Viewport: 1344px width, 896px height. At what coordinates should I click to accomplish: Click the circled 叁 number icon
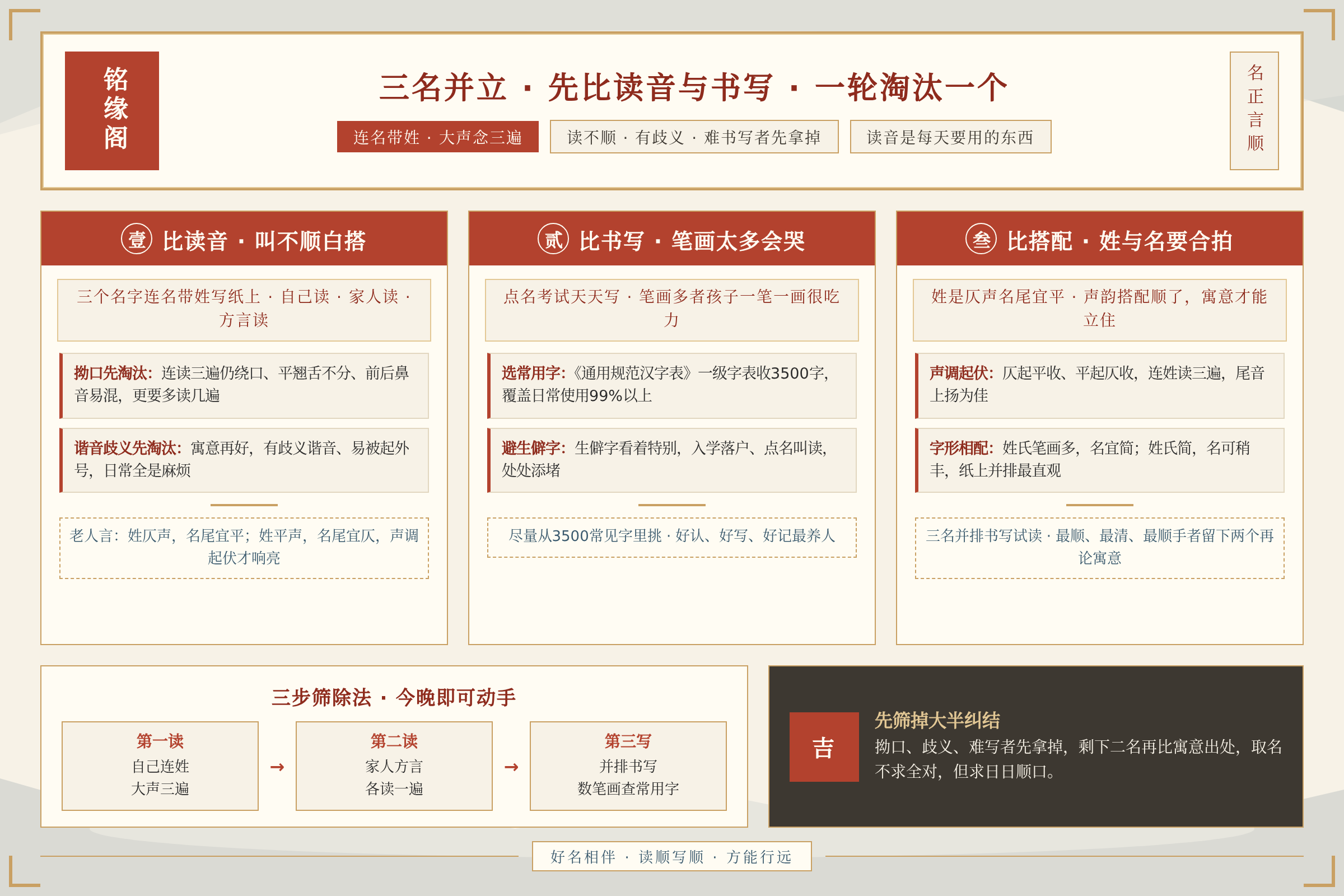(981, 239)
